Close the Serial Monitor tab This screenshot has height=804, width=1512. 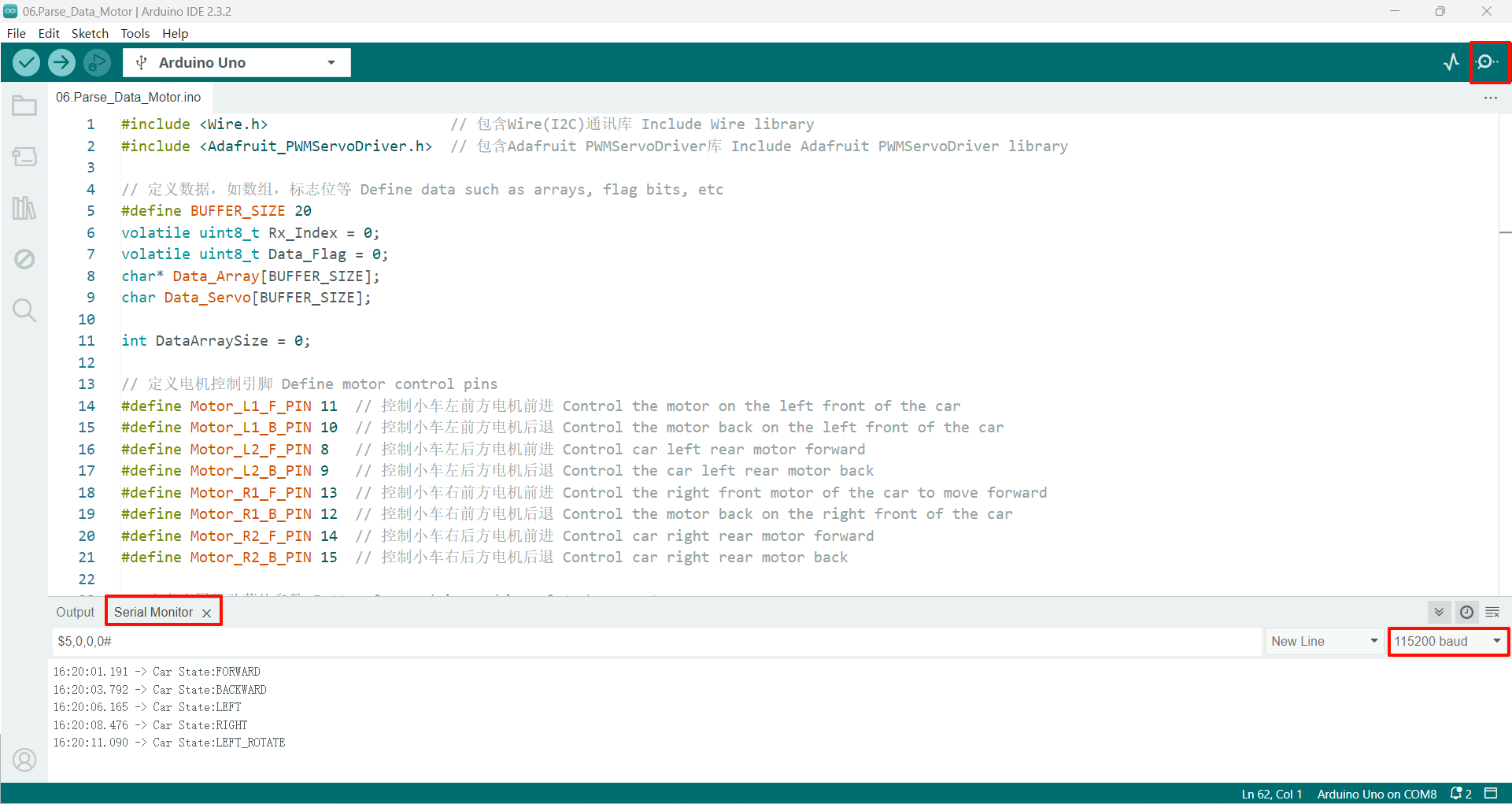coord(206,613)
